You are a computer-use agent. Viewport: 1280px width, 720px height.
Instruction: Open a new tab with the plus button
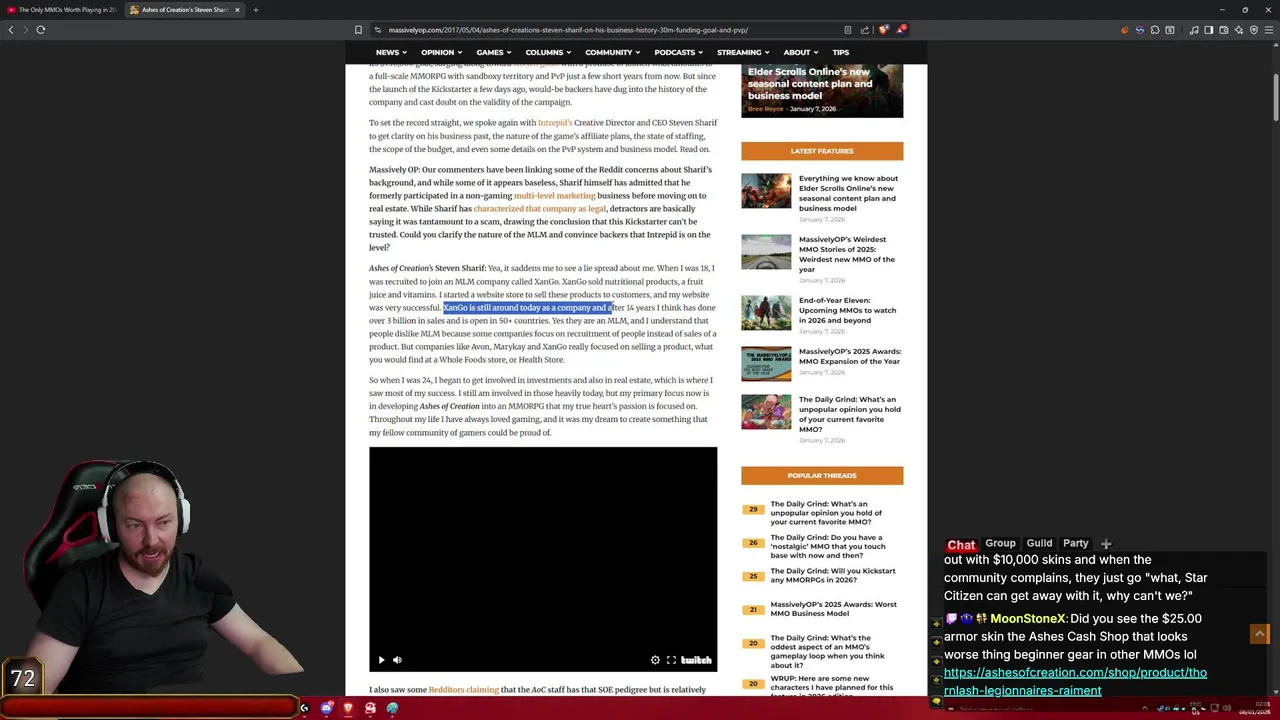tap(255, 10)
